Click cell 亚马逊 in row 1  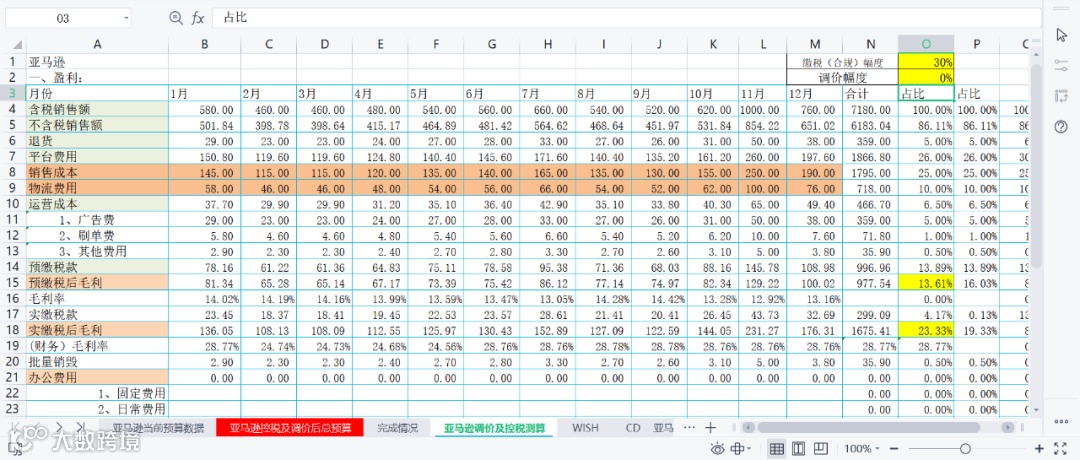[x=97, y=62]
